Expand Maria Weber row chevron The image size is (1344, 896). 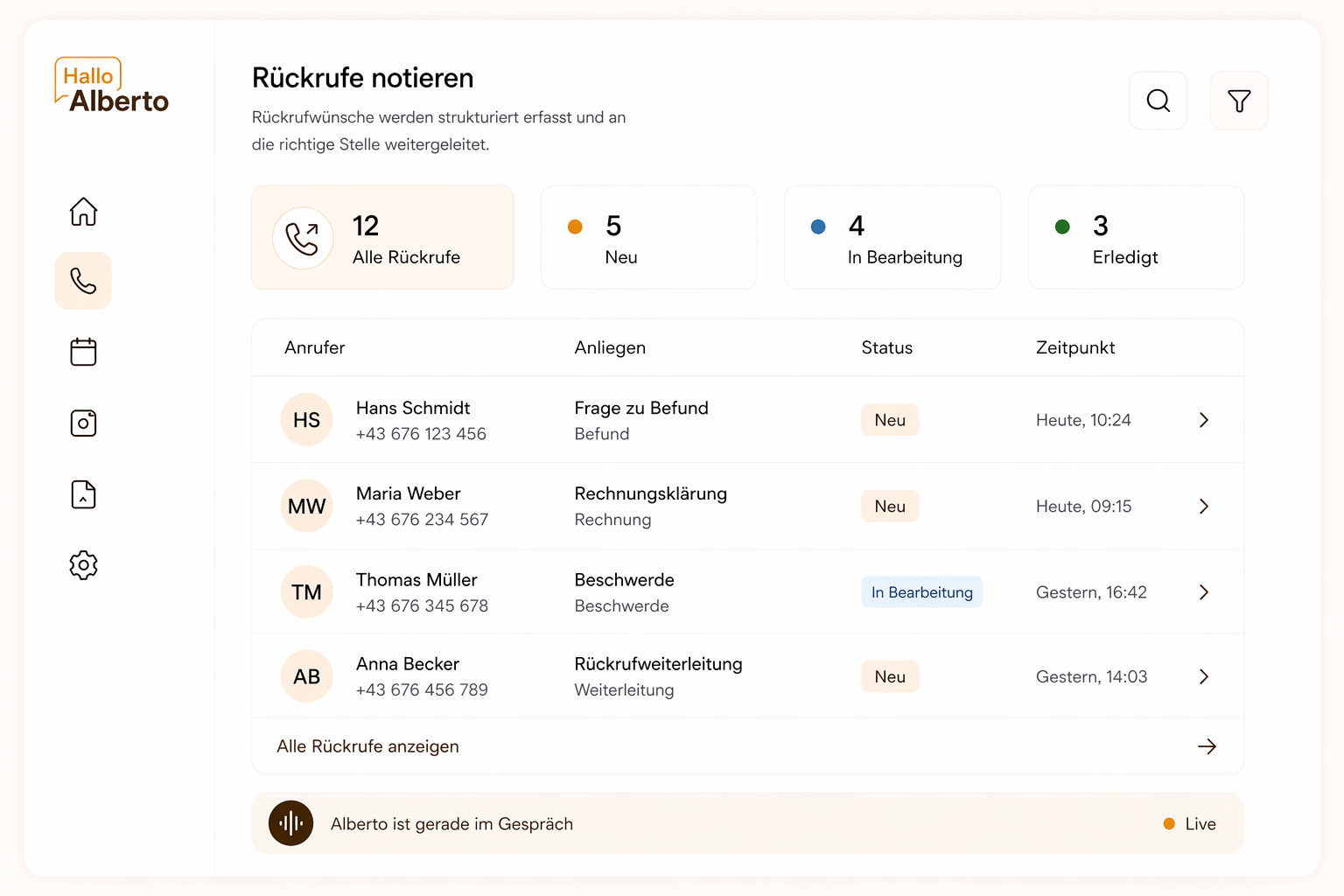point(1204,507)
